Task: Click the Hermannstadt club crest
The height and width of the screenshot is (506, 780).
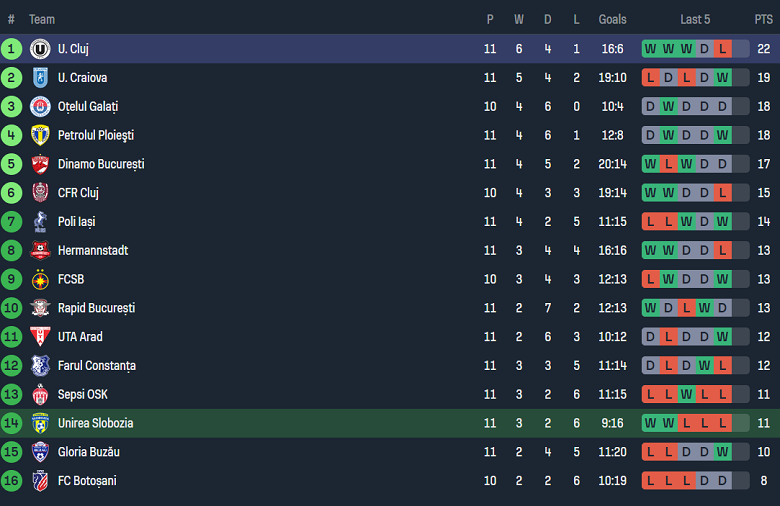Action: point(40,251)
